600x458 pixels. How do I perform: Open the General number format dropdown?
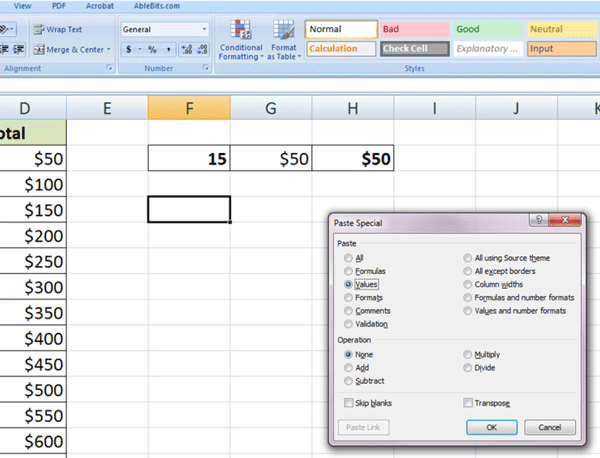tap(204, 30)
